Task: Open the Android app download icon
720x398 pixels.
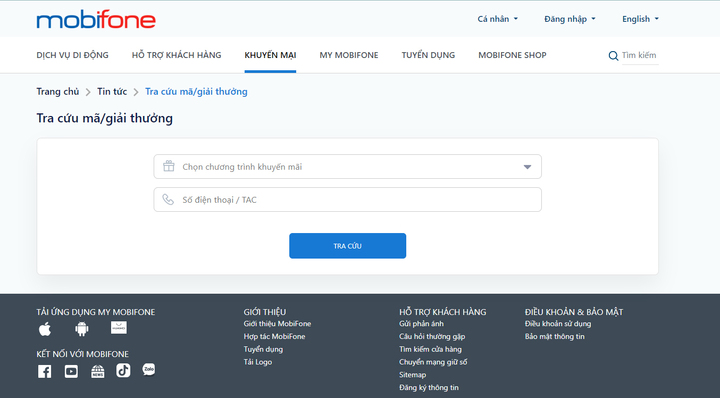Action: pyautogui.click(x=82, y=329)
